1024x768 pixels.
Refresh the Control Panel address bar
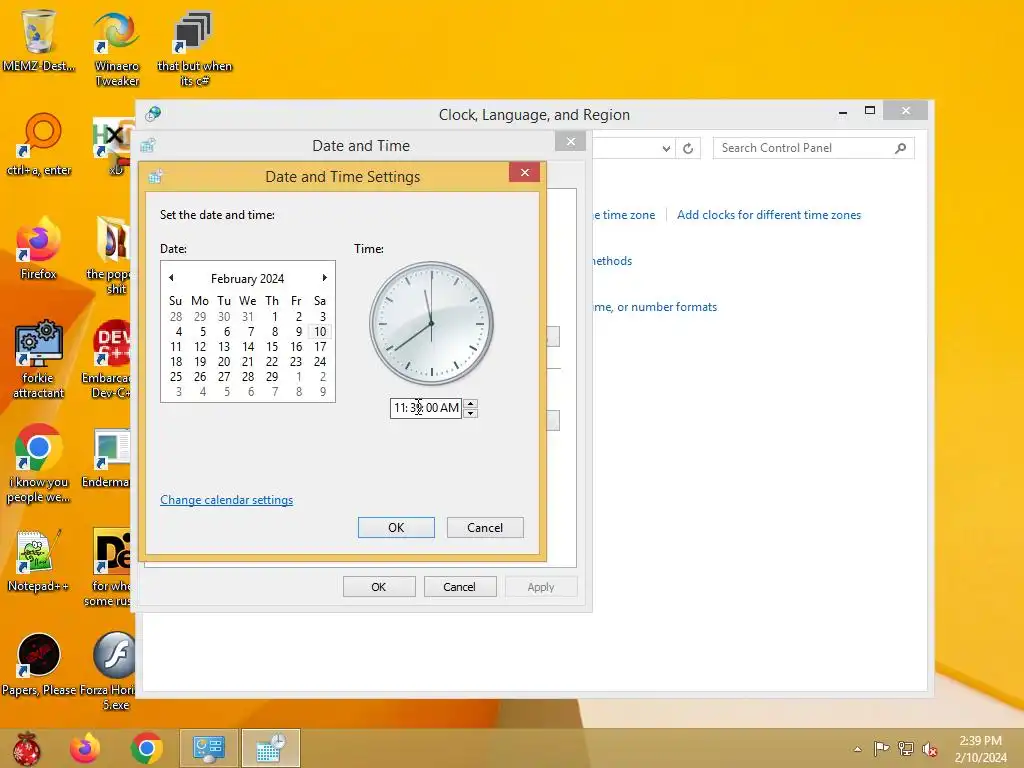coord(688,148)
